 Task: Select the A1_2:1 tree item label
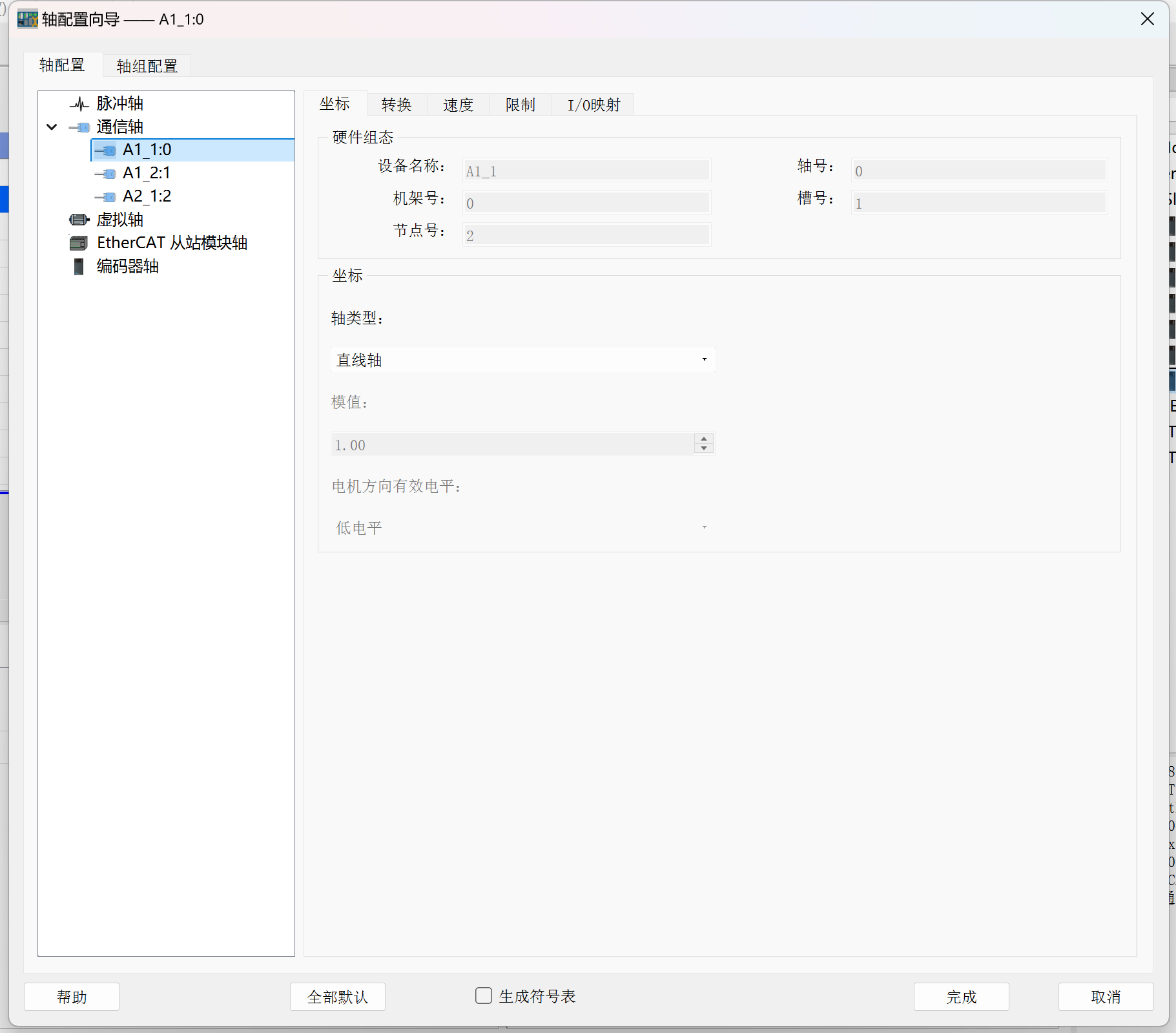(x=147, y=173)
